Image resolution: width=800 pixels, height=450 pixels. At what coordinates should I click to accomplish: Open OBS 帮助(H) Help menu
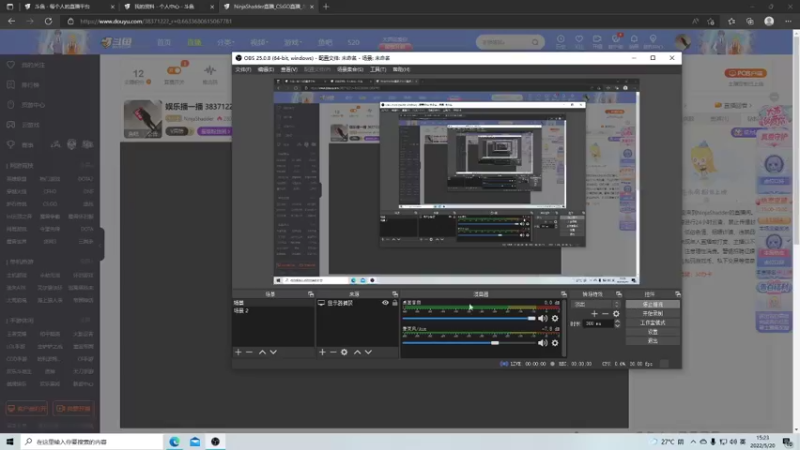(401, 69)
